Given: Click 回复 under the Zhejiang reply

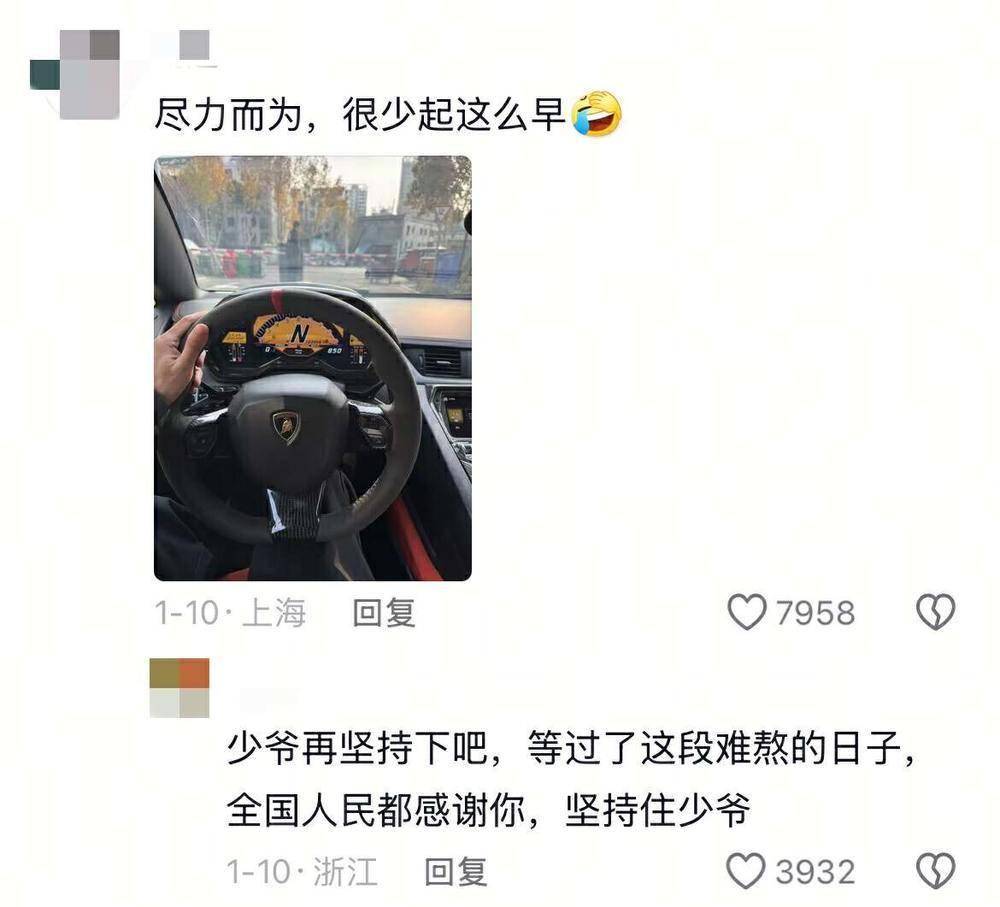Looking at the screenshot, I should pyautogui.click(x=457, y=871).
